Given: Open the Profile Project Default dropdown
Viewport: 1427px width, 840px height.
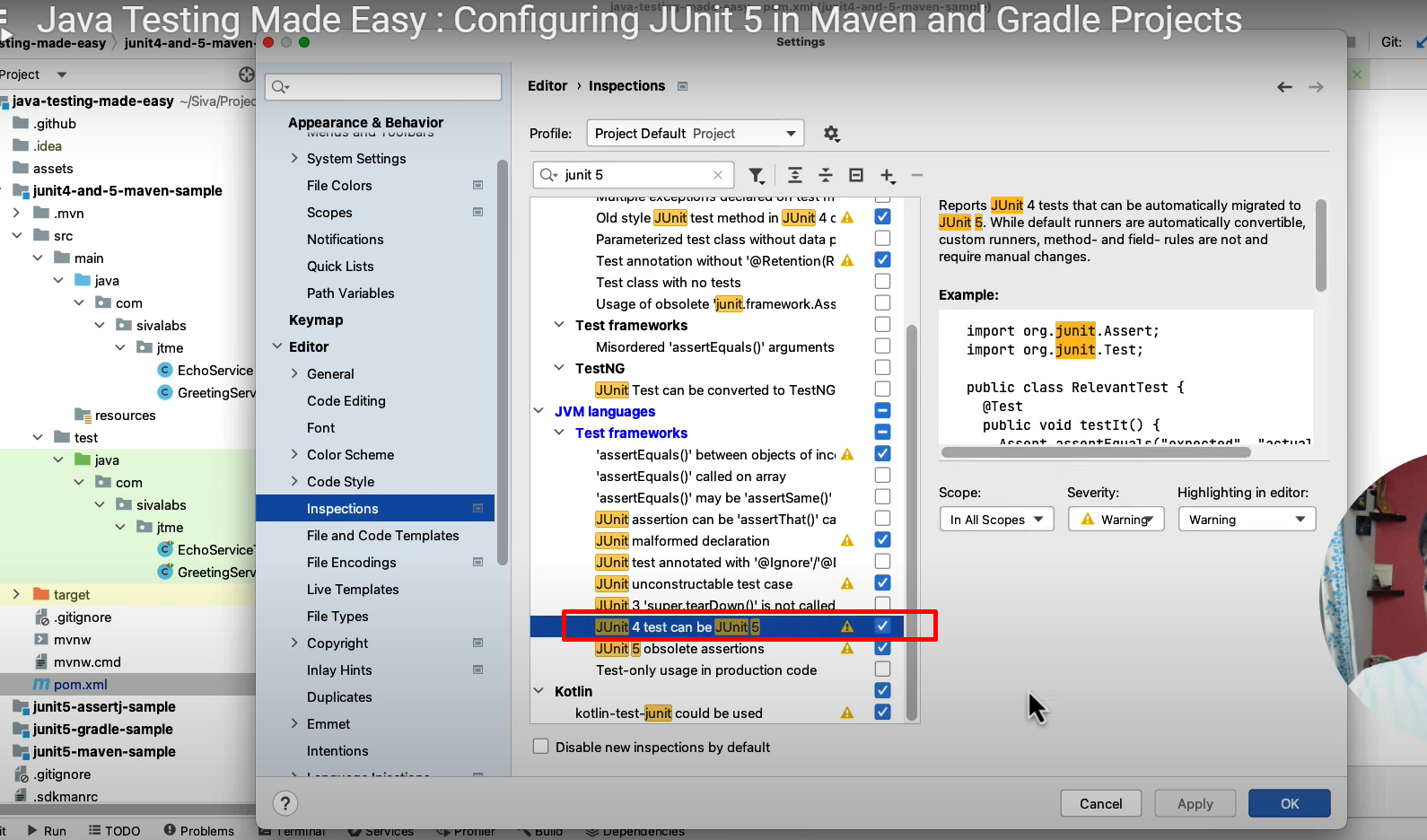Looking at the screenshot, I should (696, 134).
